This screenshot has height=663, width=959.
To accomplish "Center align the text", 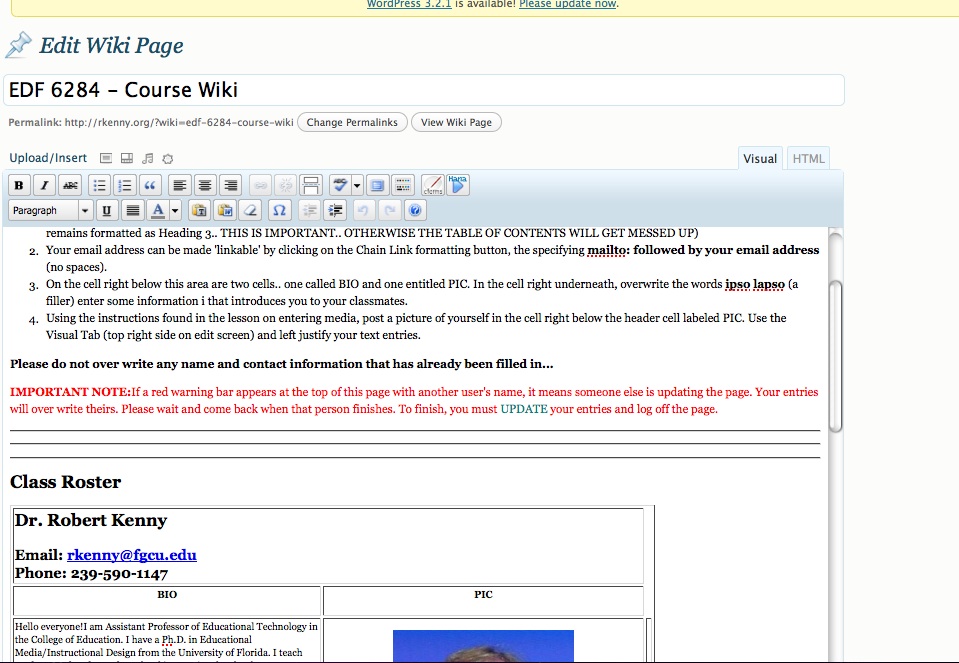I will pos(205,186).
